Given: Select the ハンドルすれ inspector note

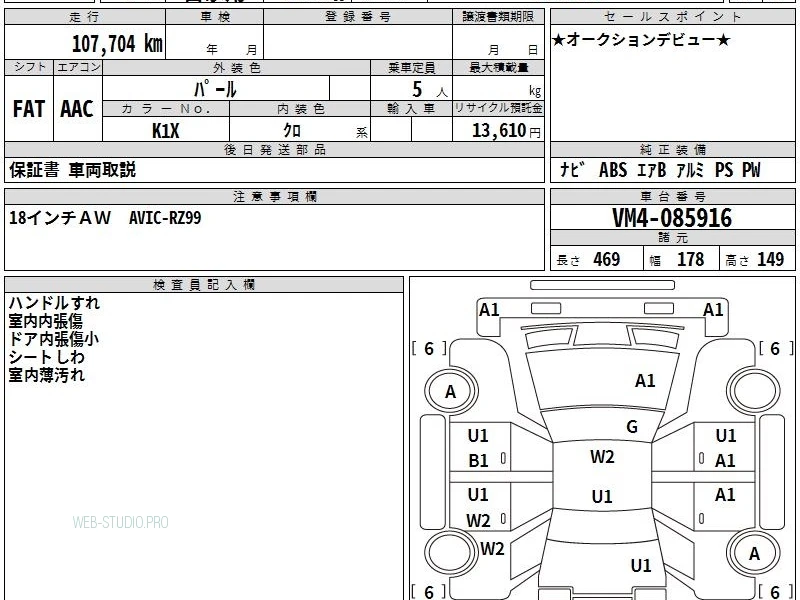Looking at the screenshot, I should click(x=54, y=303).
